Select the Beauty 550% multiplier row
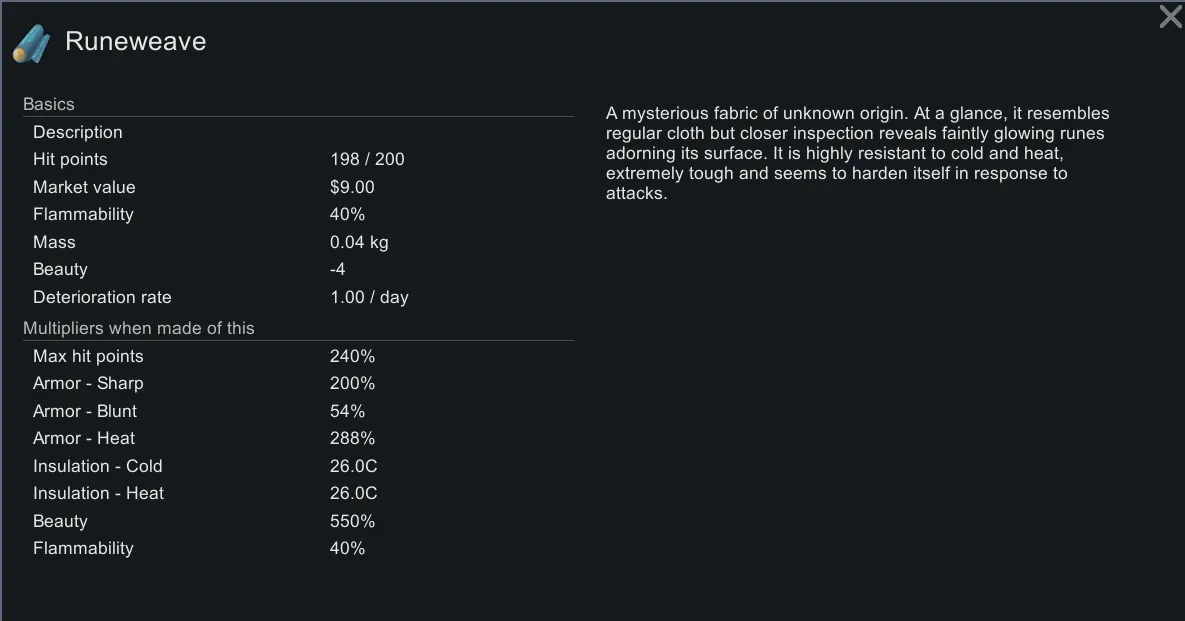Viewport: 1185px width, 621px height. (60, 521)
